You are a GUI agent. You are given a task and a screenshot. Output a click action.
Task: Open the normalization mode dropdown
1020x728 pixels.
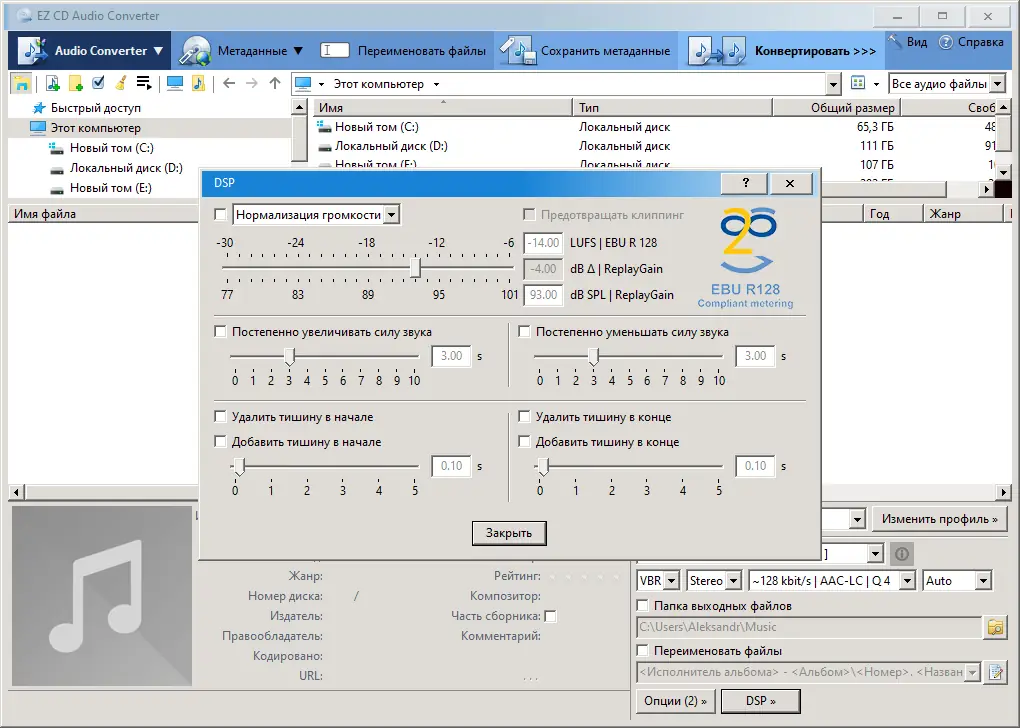(392, 214)
